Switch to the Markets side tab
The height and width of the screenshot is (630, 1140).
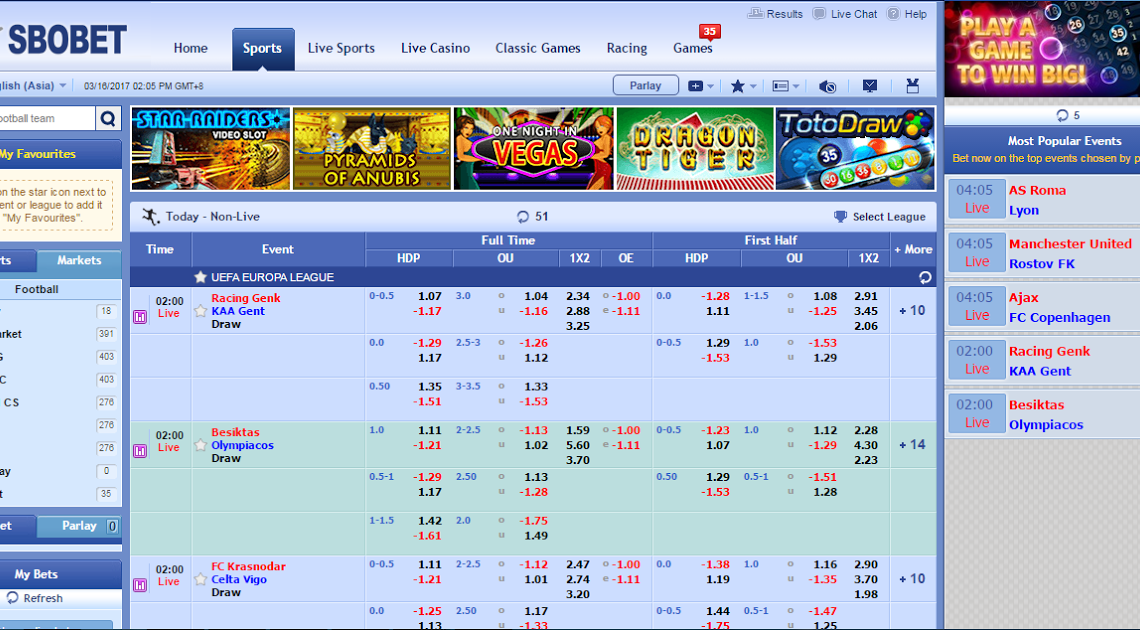coord(79,260)
